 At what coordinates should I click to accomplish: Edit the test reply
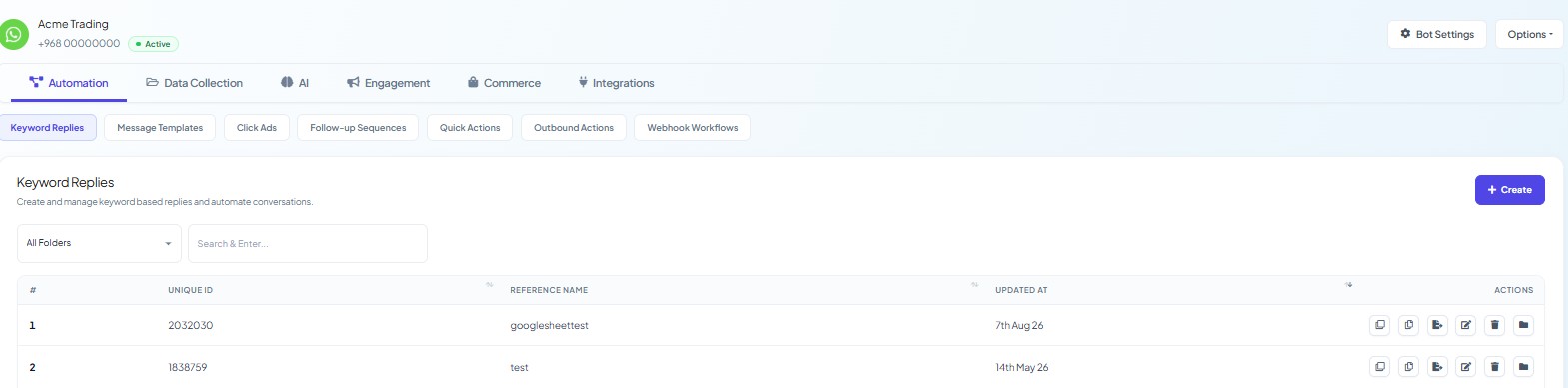pyautogui.click(x=1466, y=367)
